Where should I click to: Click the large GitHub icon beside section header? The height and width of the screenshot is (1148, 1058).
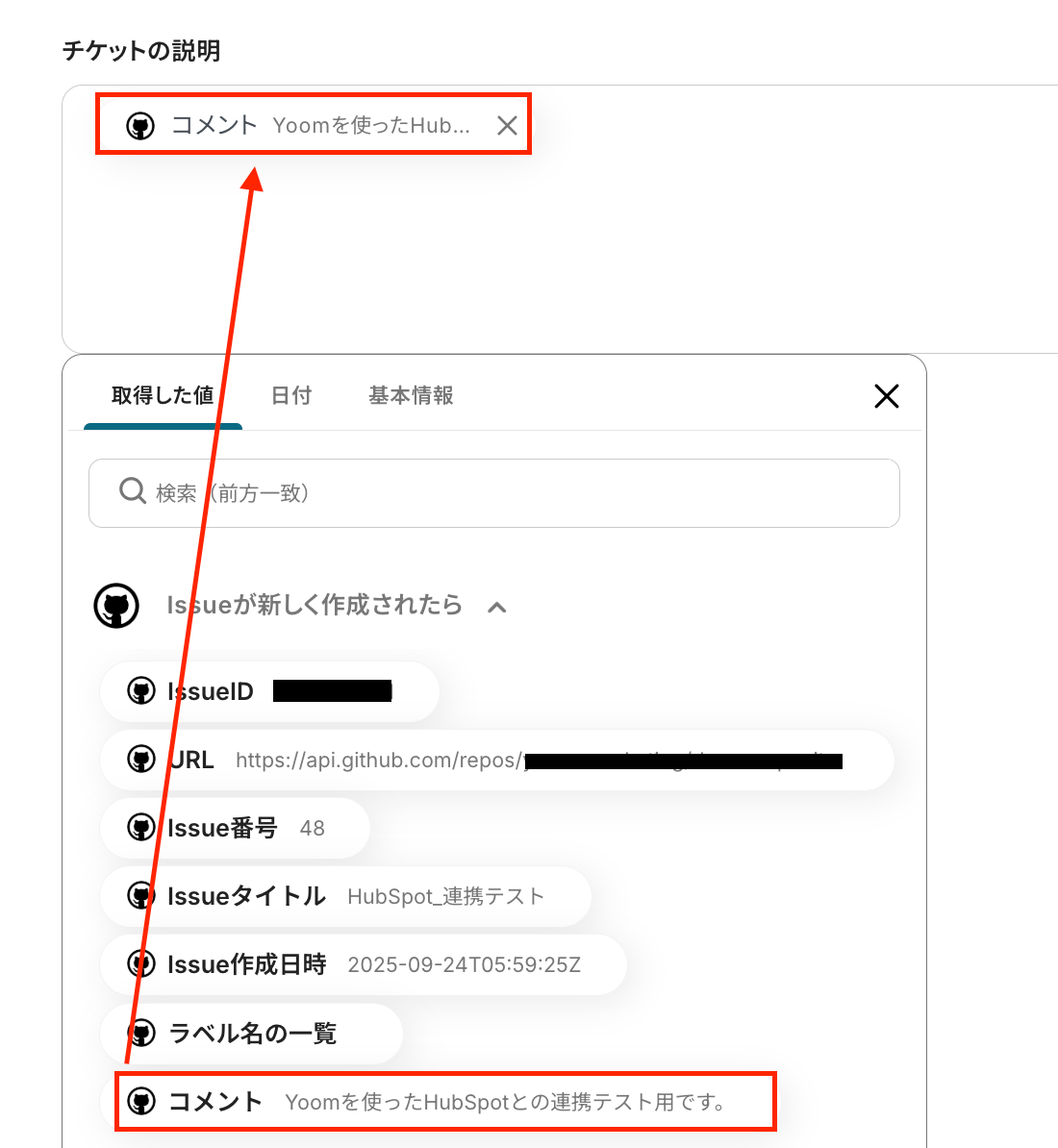coord(116,606)
